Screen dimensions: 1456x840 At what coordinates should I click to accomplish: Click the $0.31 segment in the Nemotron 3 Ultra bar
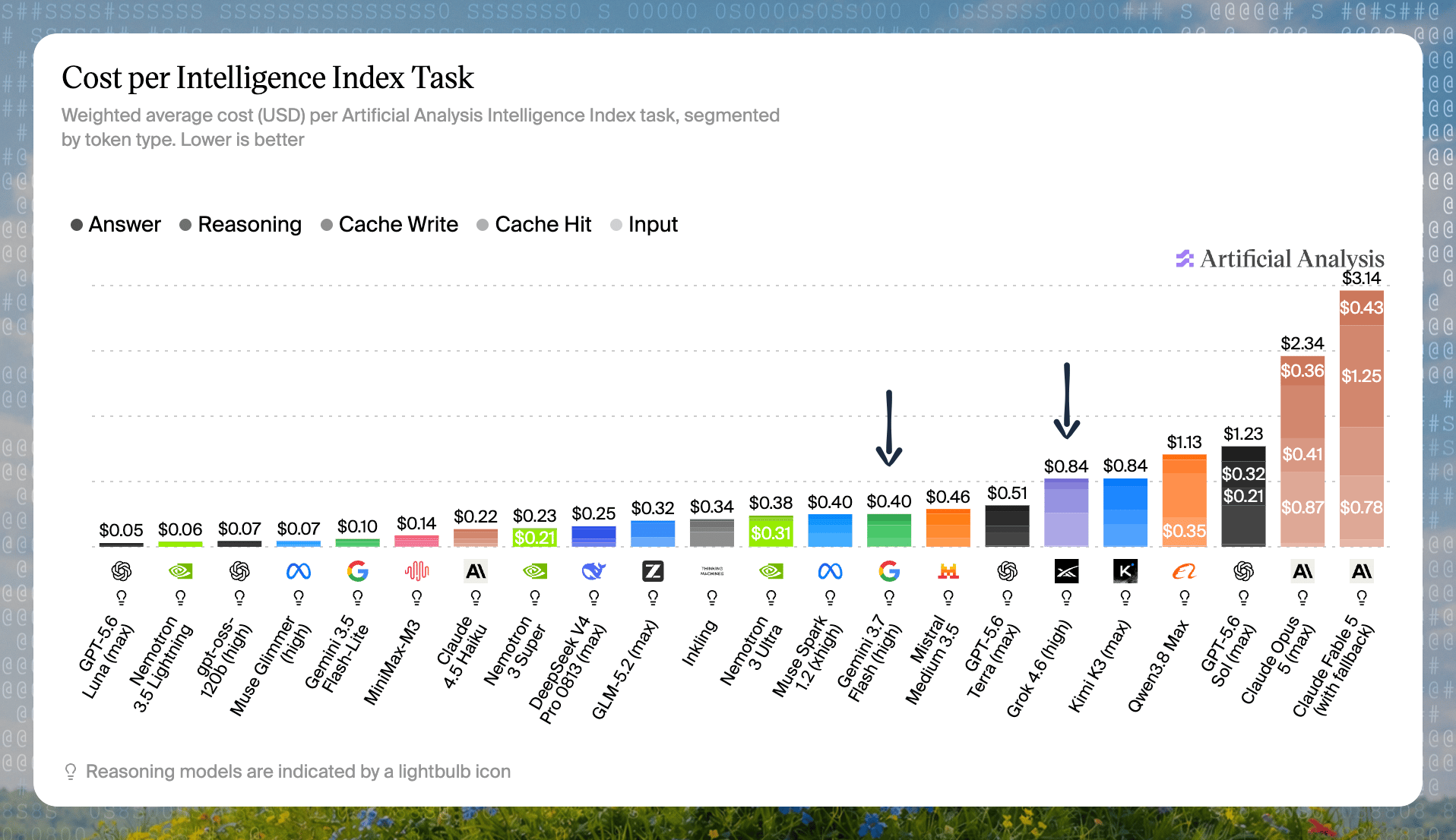tap(771, 534)
